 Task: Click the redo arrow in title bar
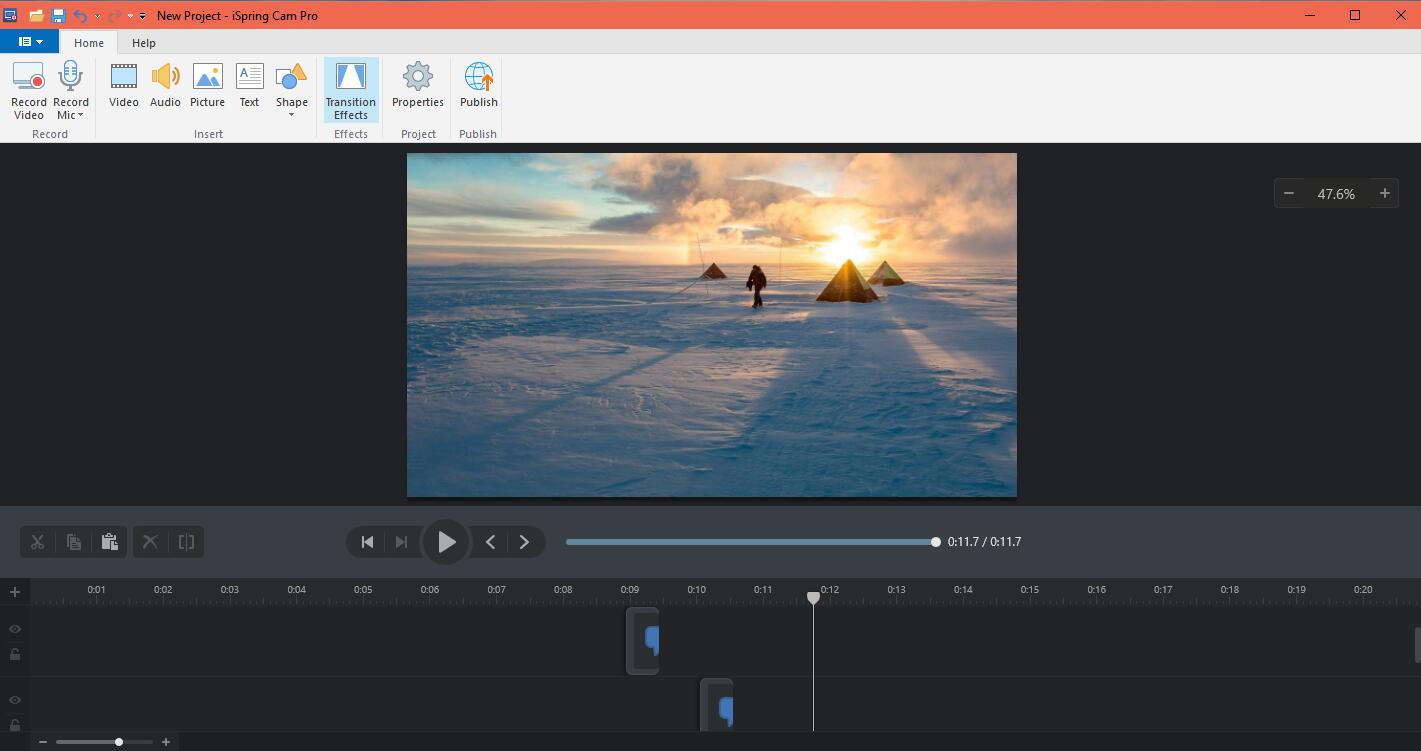(x=114, y=16)
